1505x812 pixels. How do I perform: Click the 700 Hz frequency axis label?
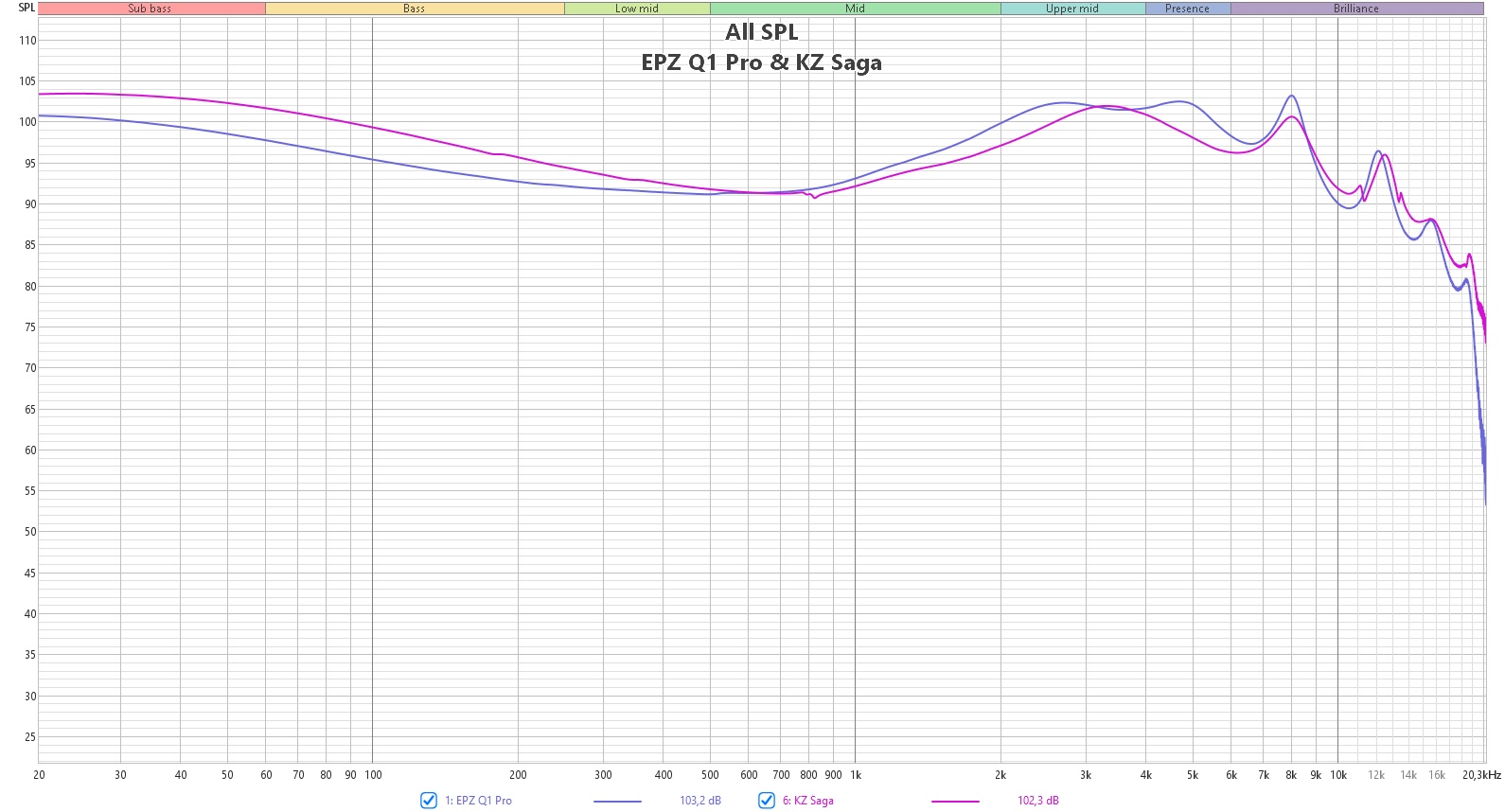pyautogui.click(x=781, y=775)
